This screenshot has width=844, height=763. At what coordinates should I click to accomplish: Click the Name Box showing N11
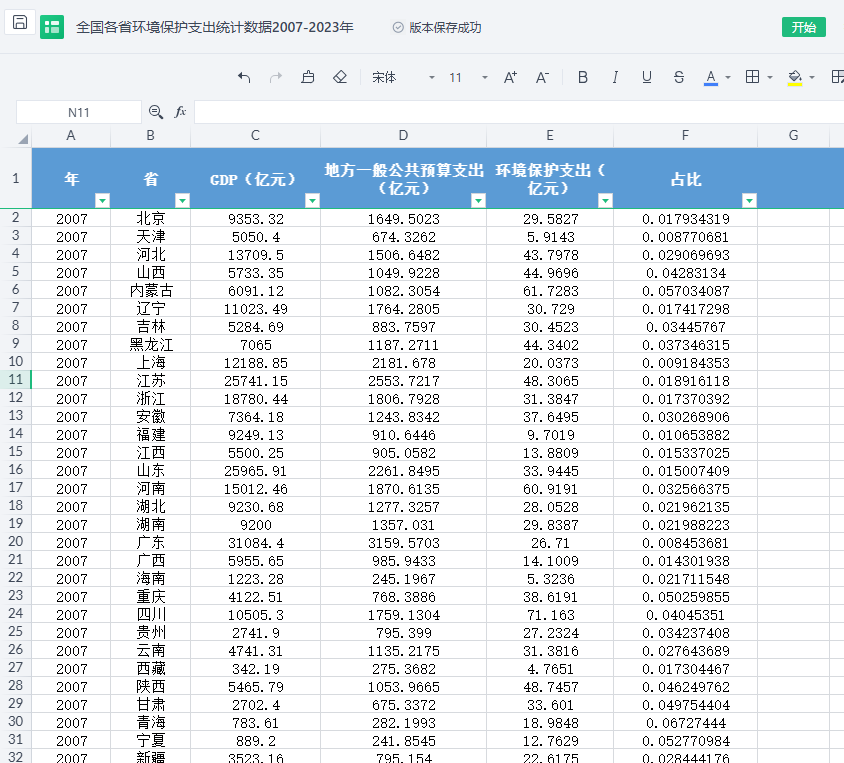tap(79, 112)
